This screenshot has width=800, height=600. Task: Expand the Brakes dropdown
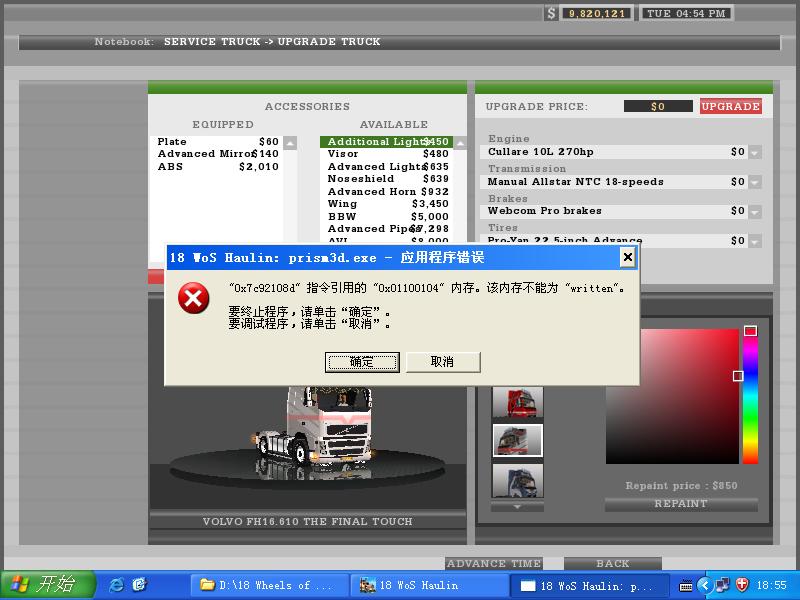click(754, 211)
